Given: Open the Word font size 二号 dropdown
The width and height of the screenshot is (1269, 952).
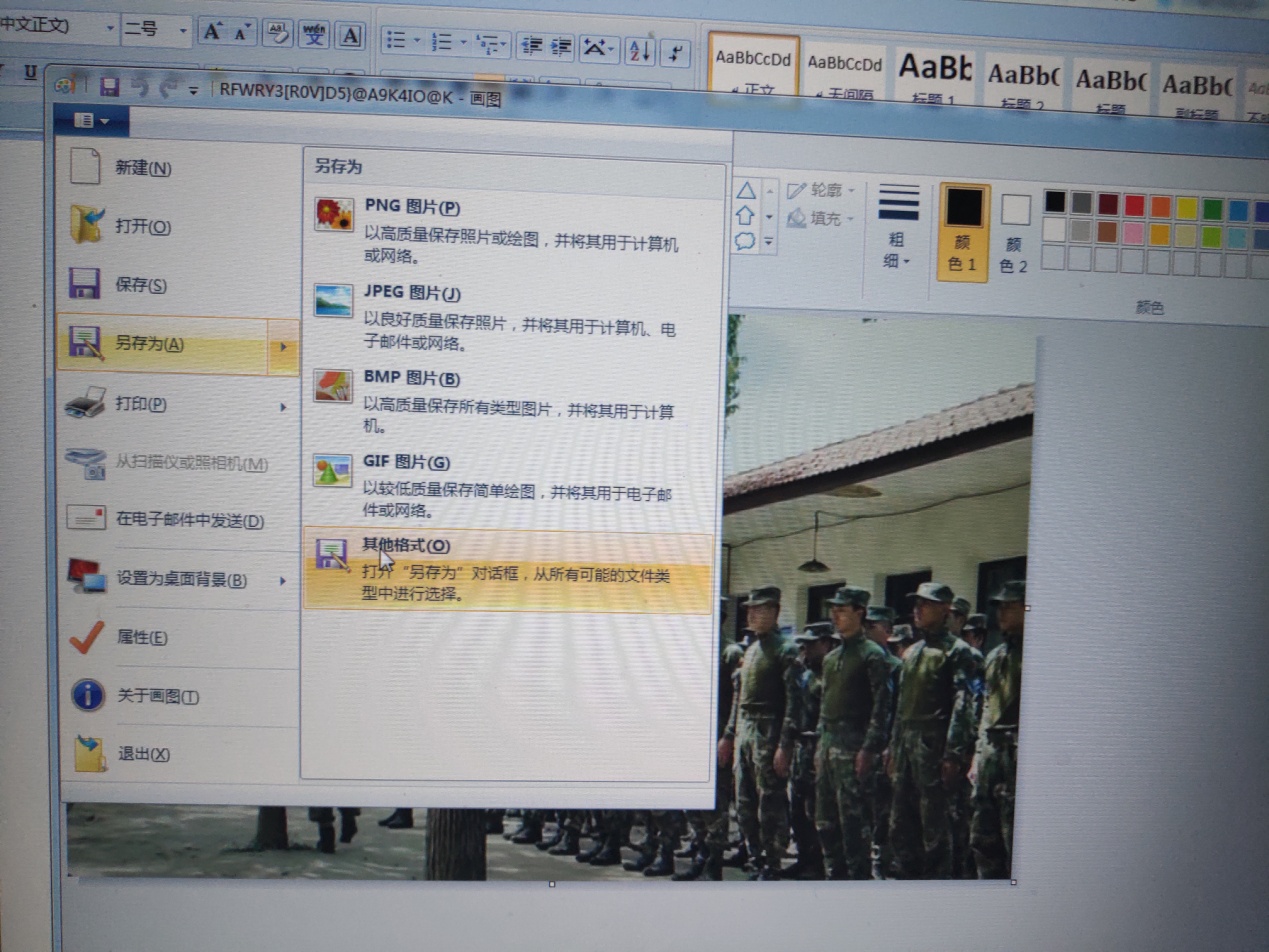Looking at the screenshot, I should (x=183, y=30).
